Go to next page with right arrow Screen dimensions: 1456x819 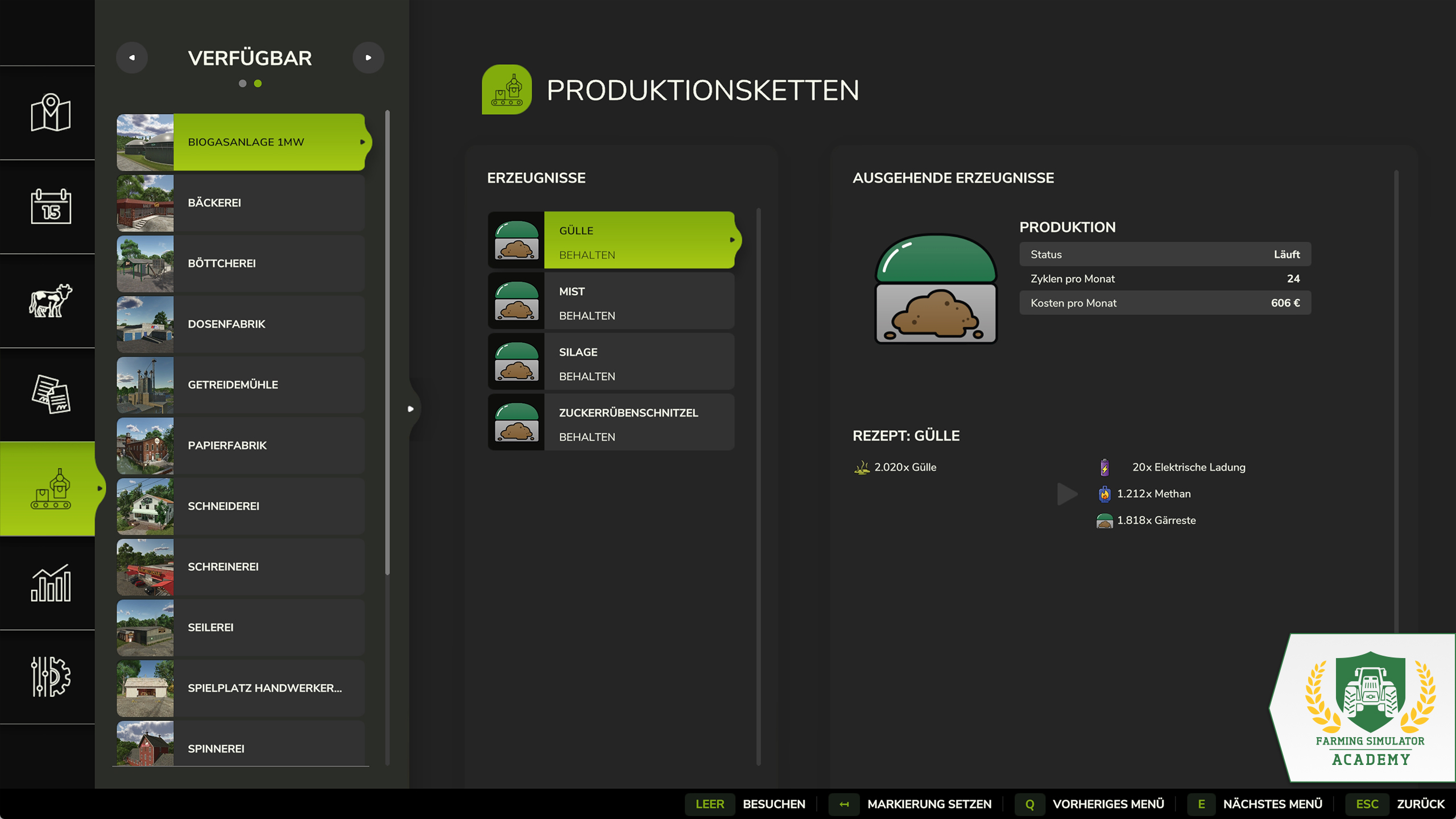[369, 57]
